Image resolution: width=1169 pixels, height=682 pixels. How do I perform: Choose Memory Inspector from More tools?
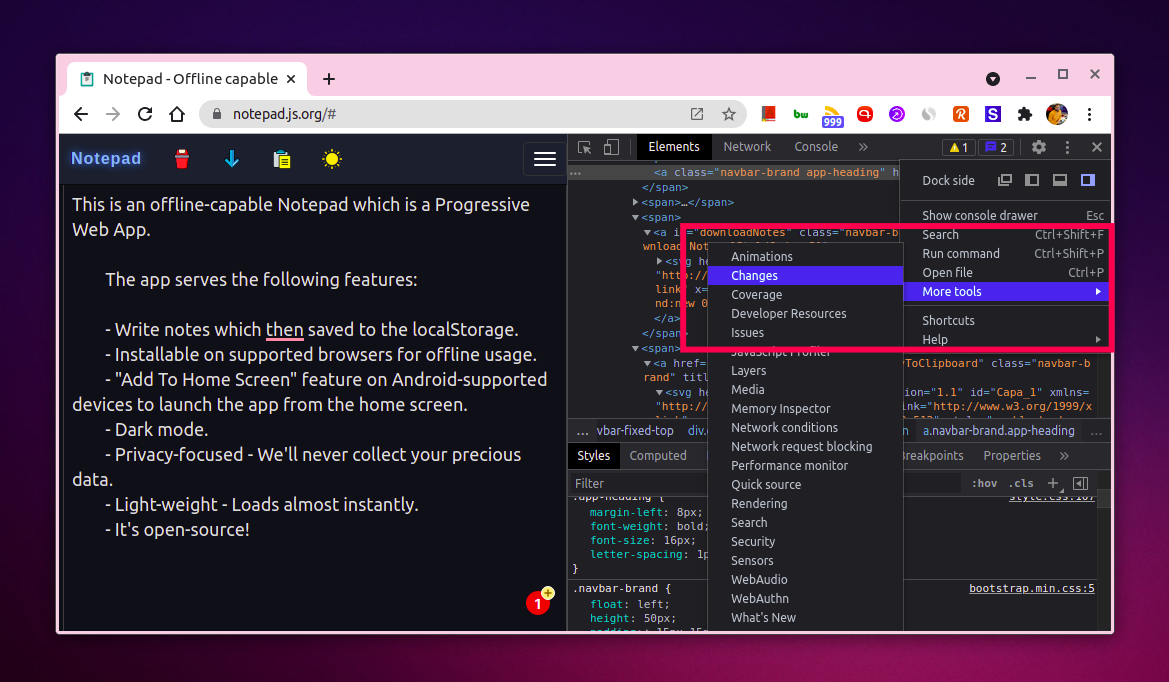(805, 408)
